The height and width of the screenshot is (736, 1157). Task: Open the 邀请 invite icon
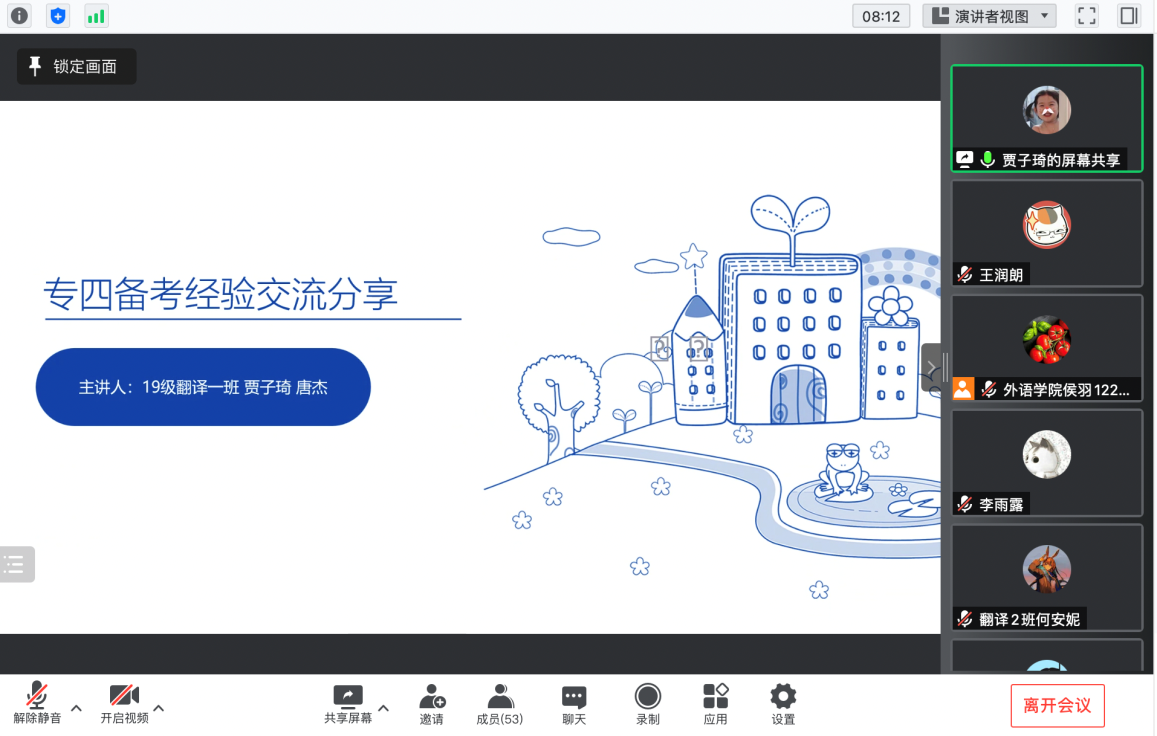coord(432,703)
